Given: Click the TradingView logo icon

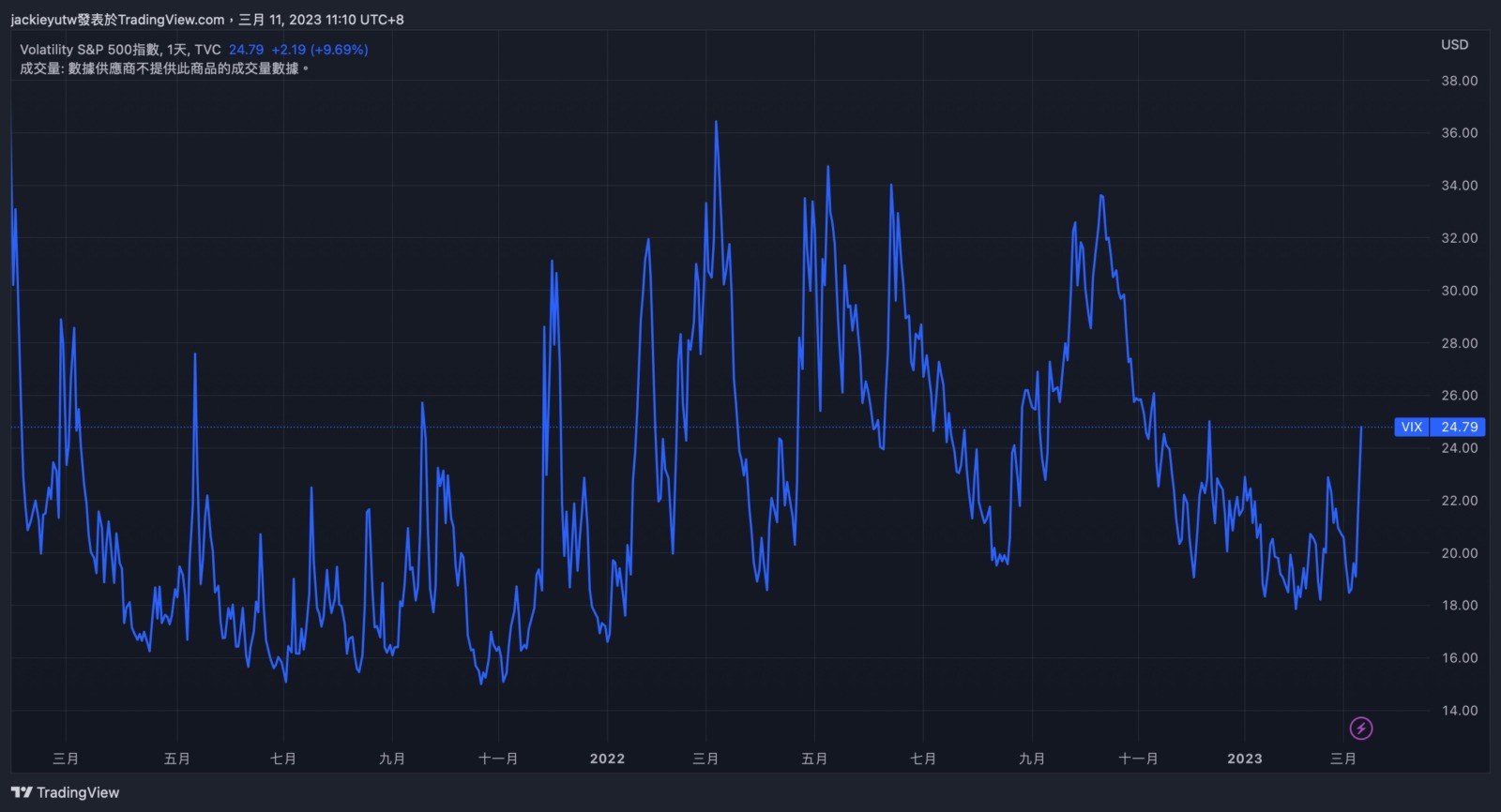Looking at the screenshot, I should [x=23, y=792].
